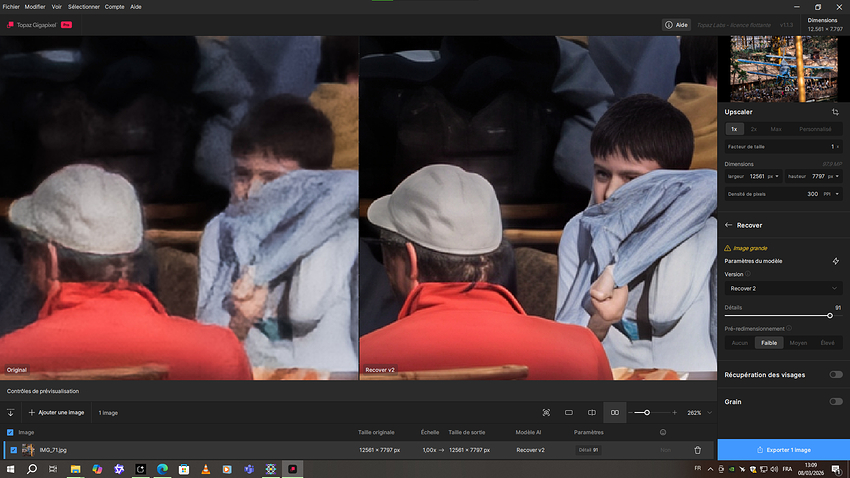The width and height of the screenshot is (850, 478).
Task: Delete IMG_71.jpg with trash icon
Action: coord(697,450)
